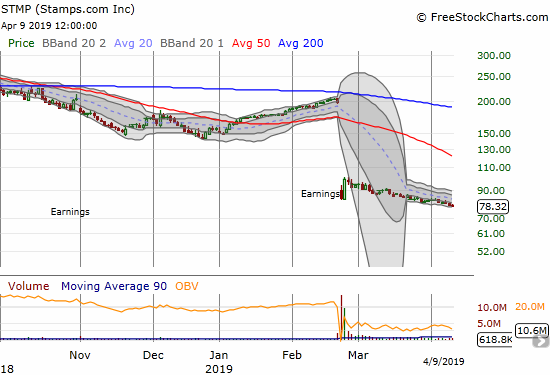Click the Jan month axis label
Screen dimensions: 550x375
[219, 355]
